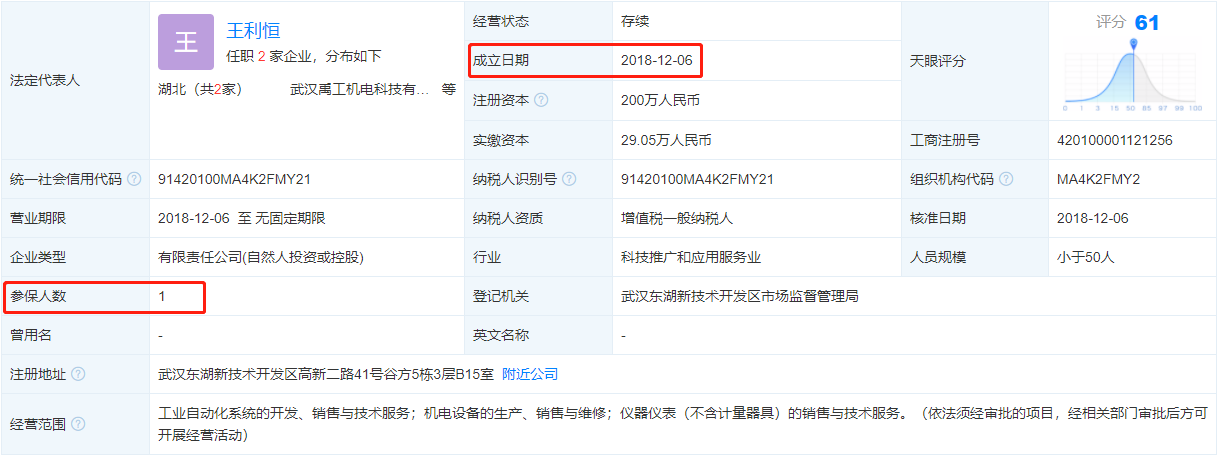Click the 任职 2 家企业，分布如下 text
The image size is (1218, 456).
[x=304, y=56]
